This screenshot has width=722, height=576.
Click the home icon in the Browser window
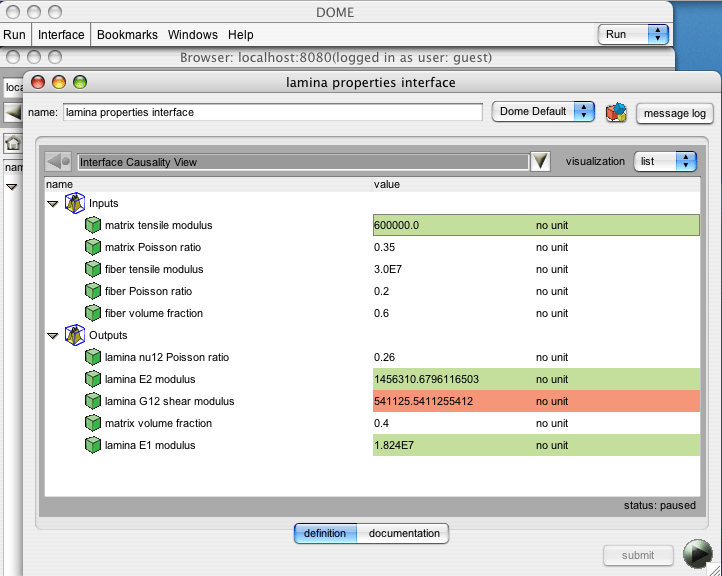(12, 143)
